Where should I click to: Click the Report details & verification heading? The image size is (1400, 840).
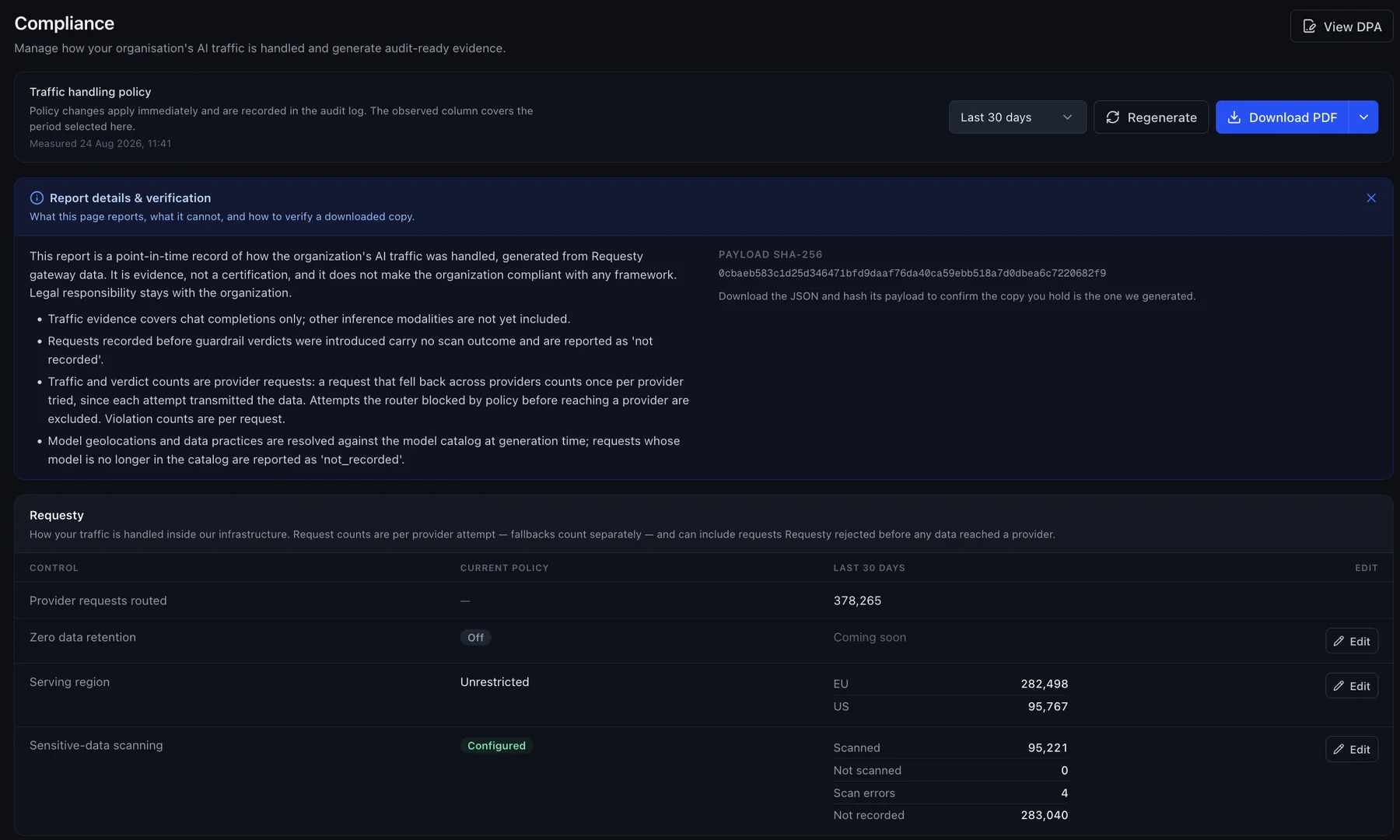(130, 198)
